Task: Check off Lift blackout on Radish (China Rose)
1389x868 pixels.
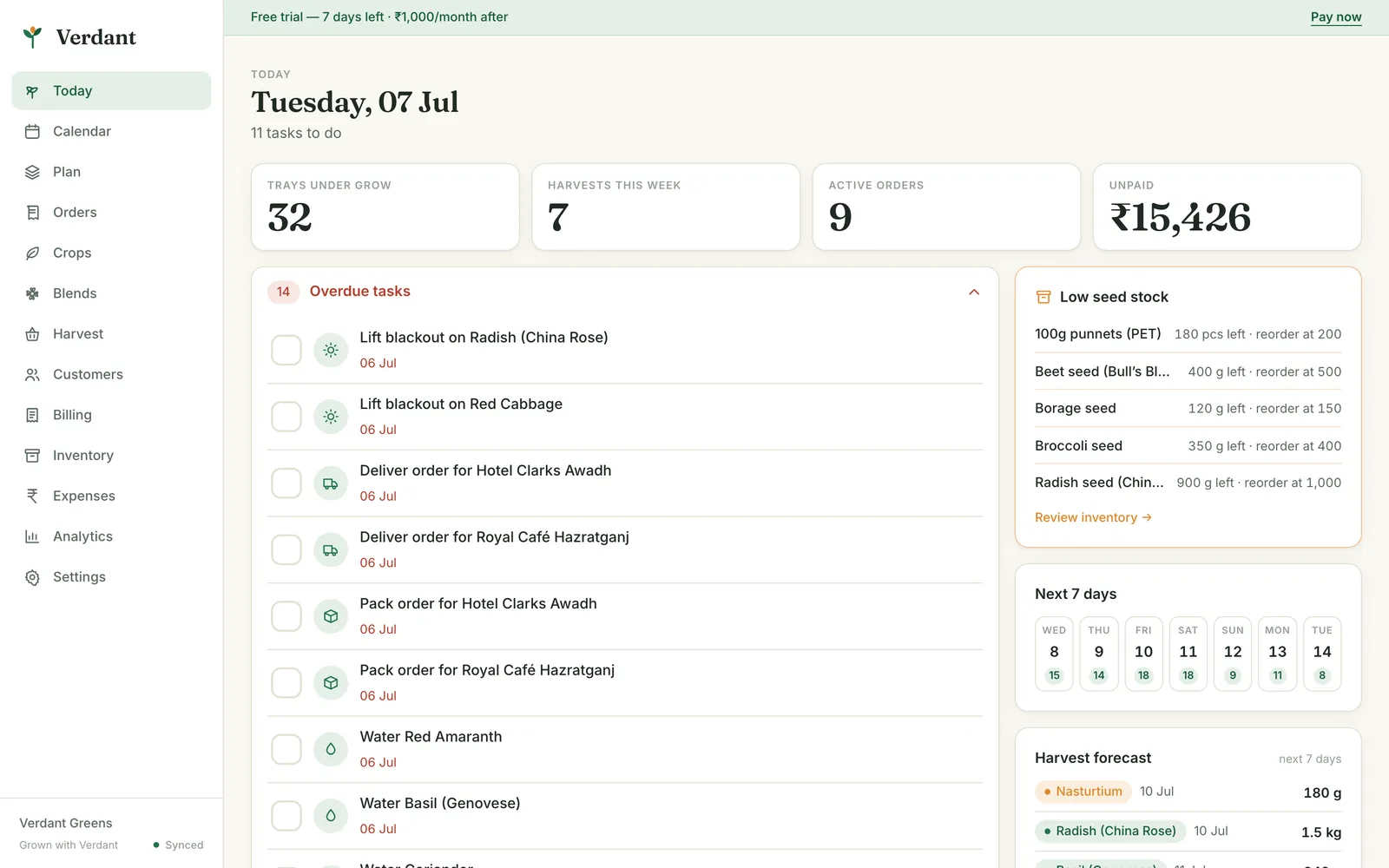Action: point(286,351)
